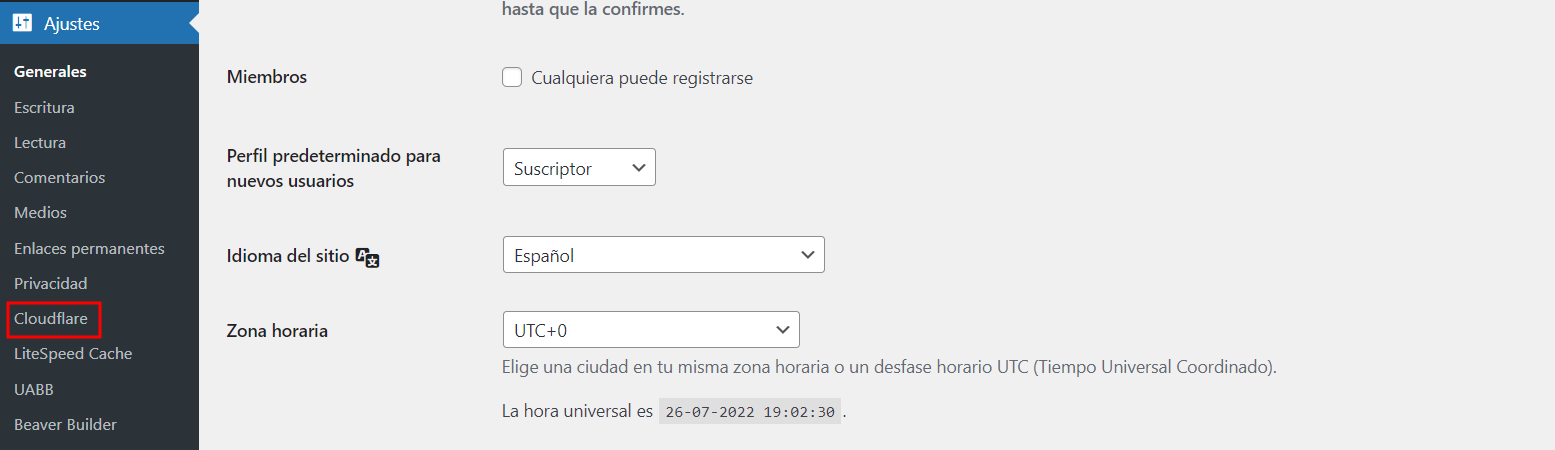Enable 'Cualquiera puede registrarse' checkbox

tap(512, 78)
